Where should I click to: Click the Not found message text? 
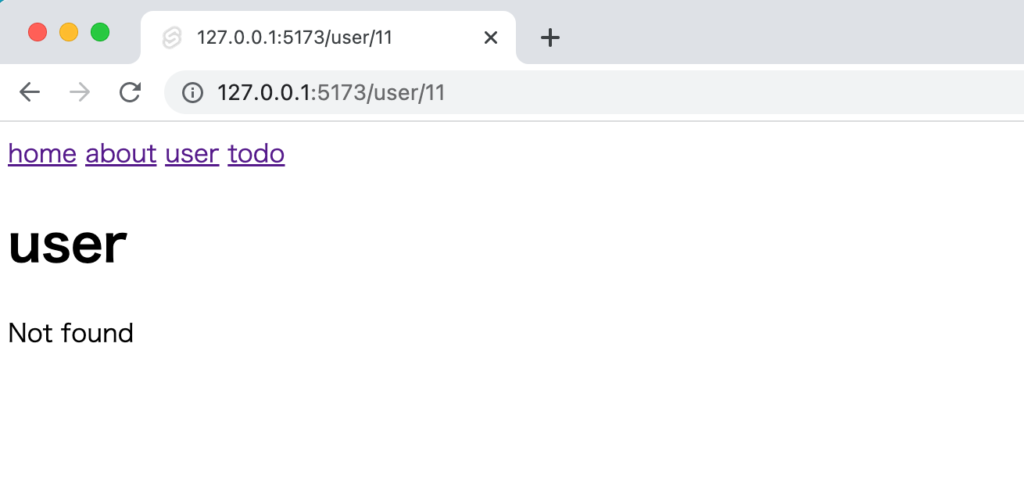[71, 333]
